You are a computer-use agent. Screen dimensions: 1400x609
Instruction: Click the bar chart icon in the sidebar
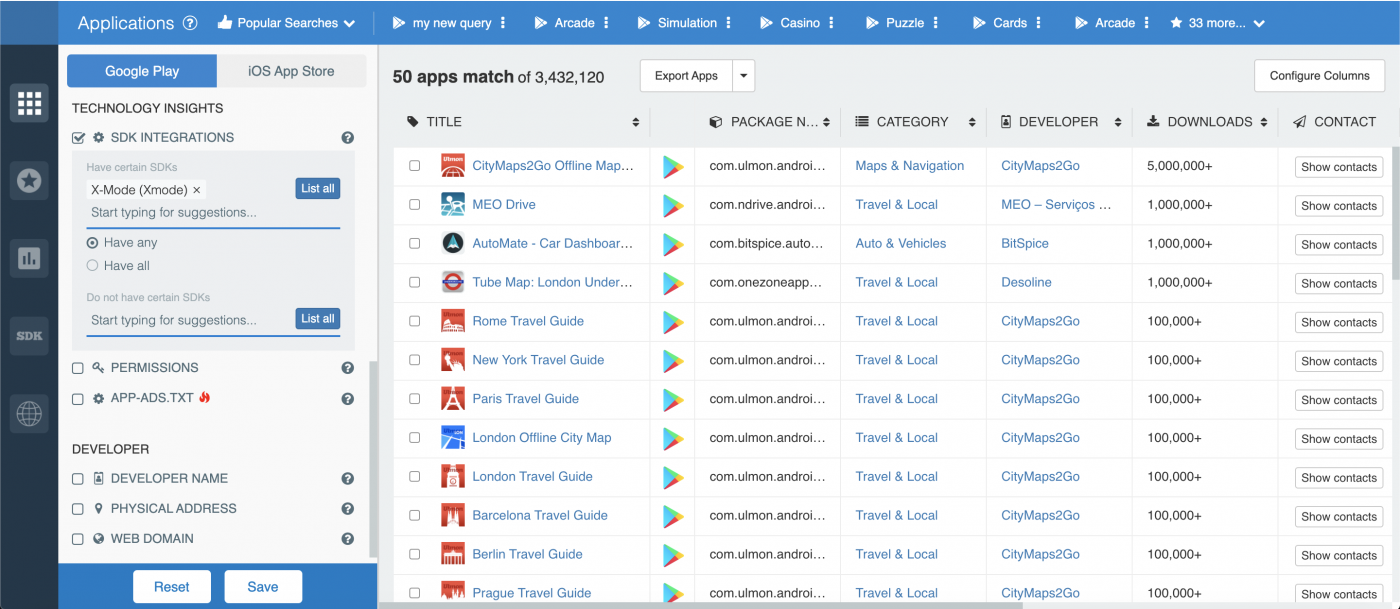[29, 258]
